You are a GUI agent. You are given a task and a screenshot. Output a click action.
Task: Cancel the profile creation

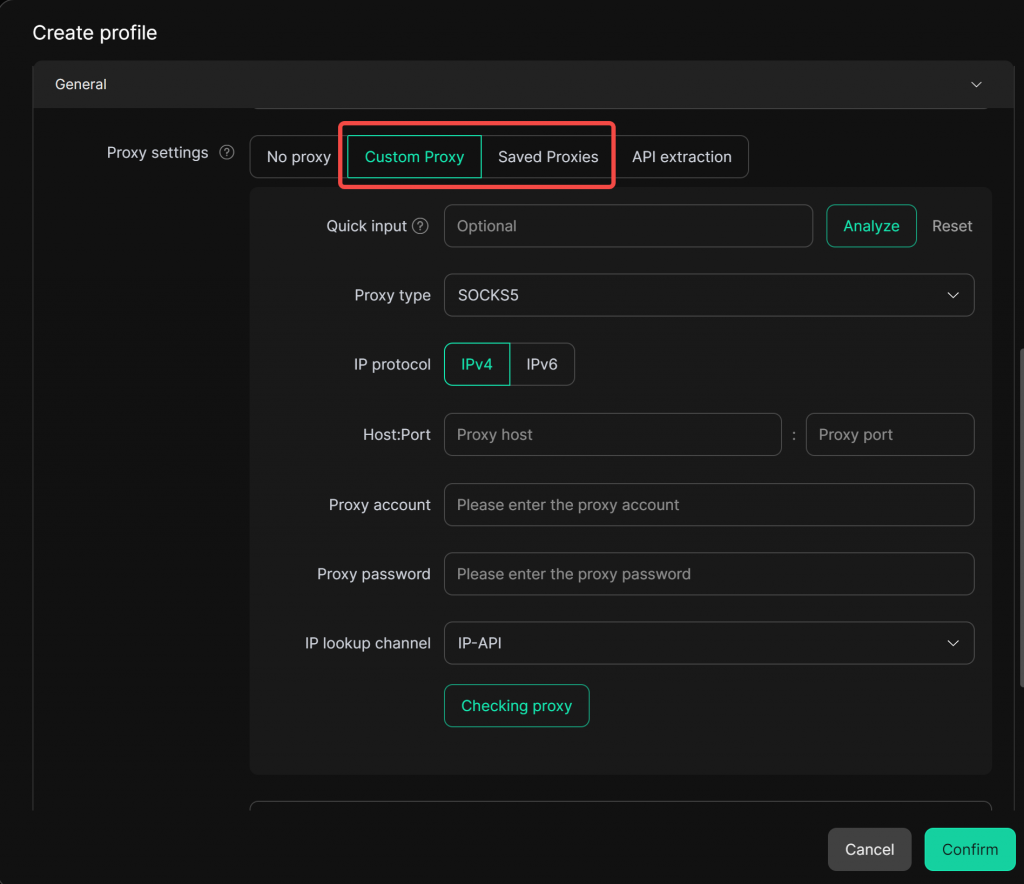869,849
